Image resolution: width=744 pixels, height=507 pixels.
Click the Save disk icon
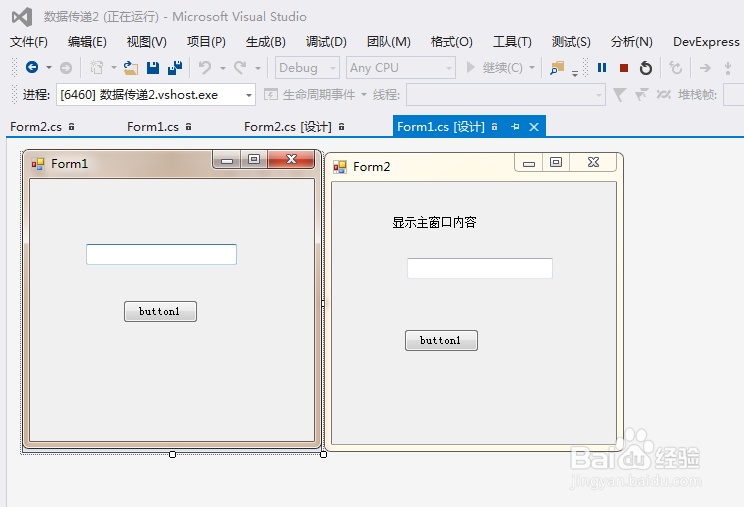[x=153, y=68]
